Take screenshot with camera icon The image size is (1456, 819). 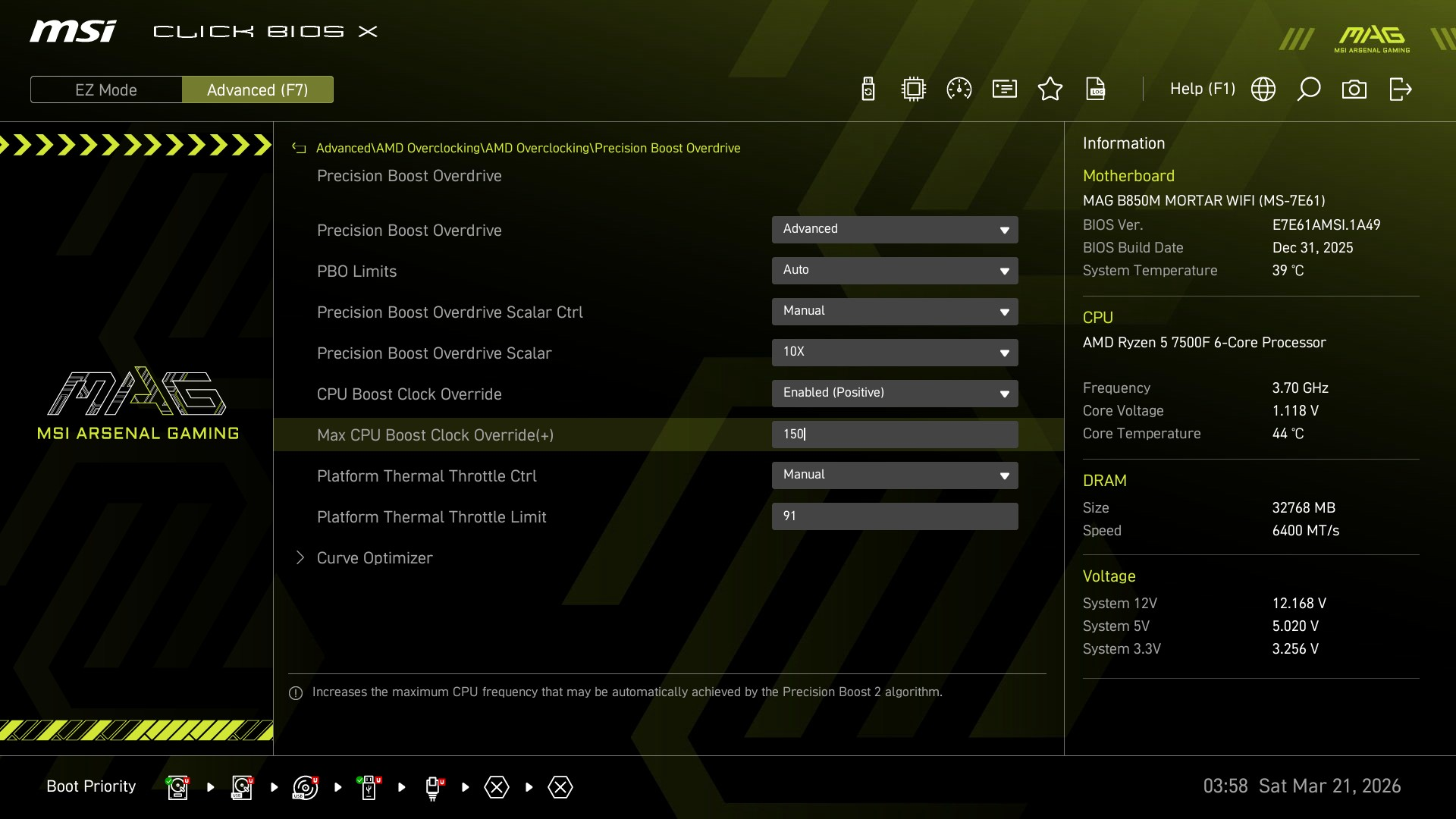click(x=1354, y=89)
